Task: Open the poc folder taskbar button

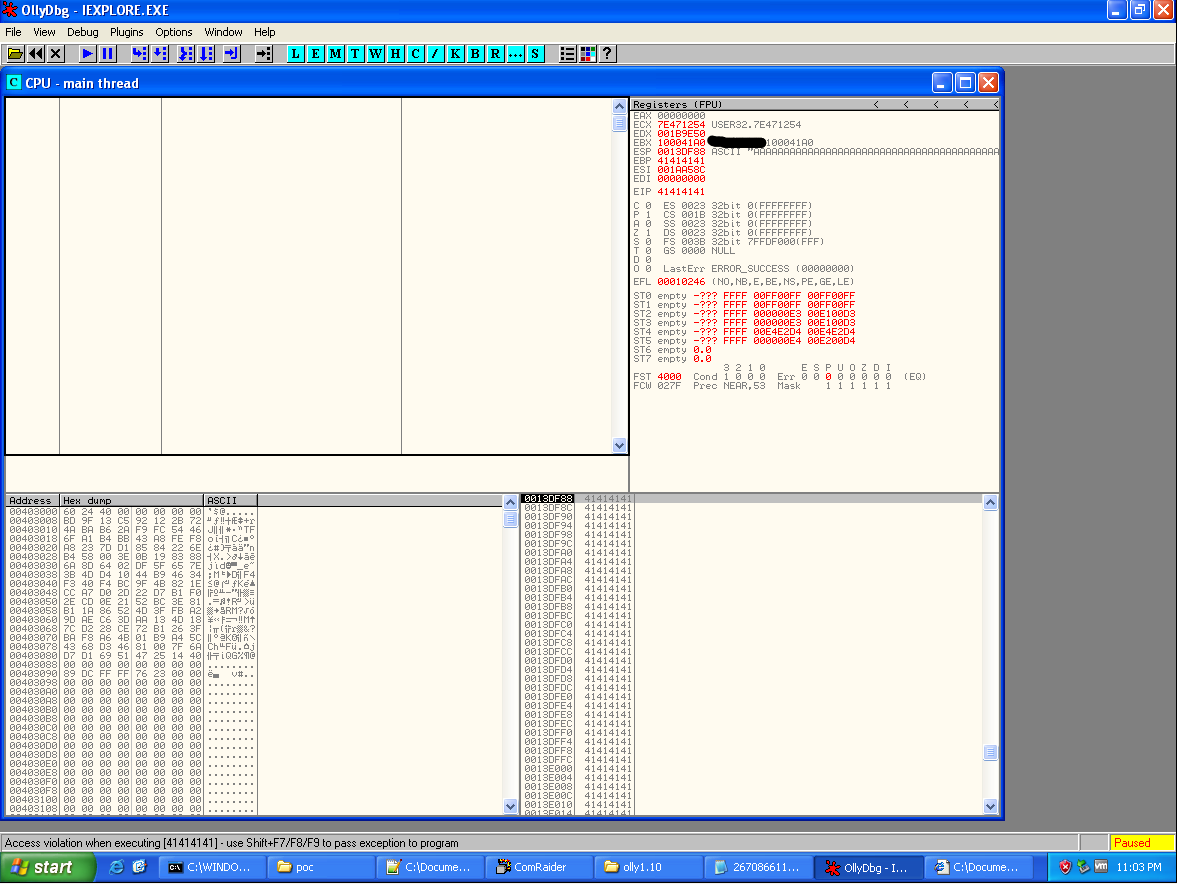Action: tap(322, 867)
